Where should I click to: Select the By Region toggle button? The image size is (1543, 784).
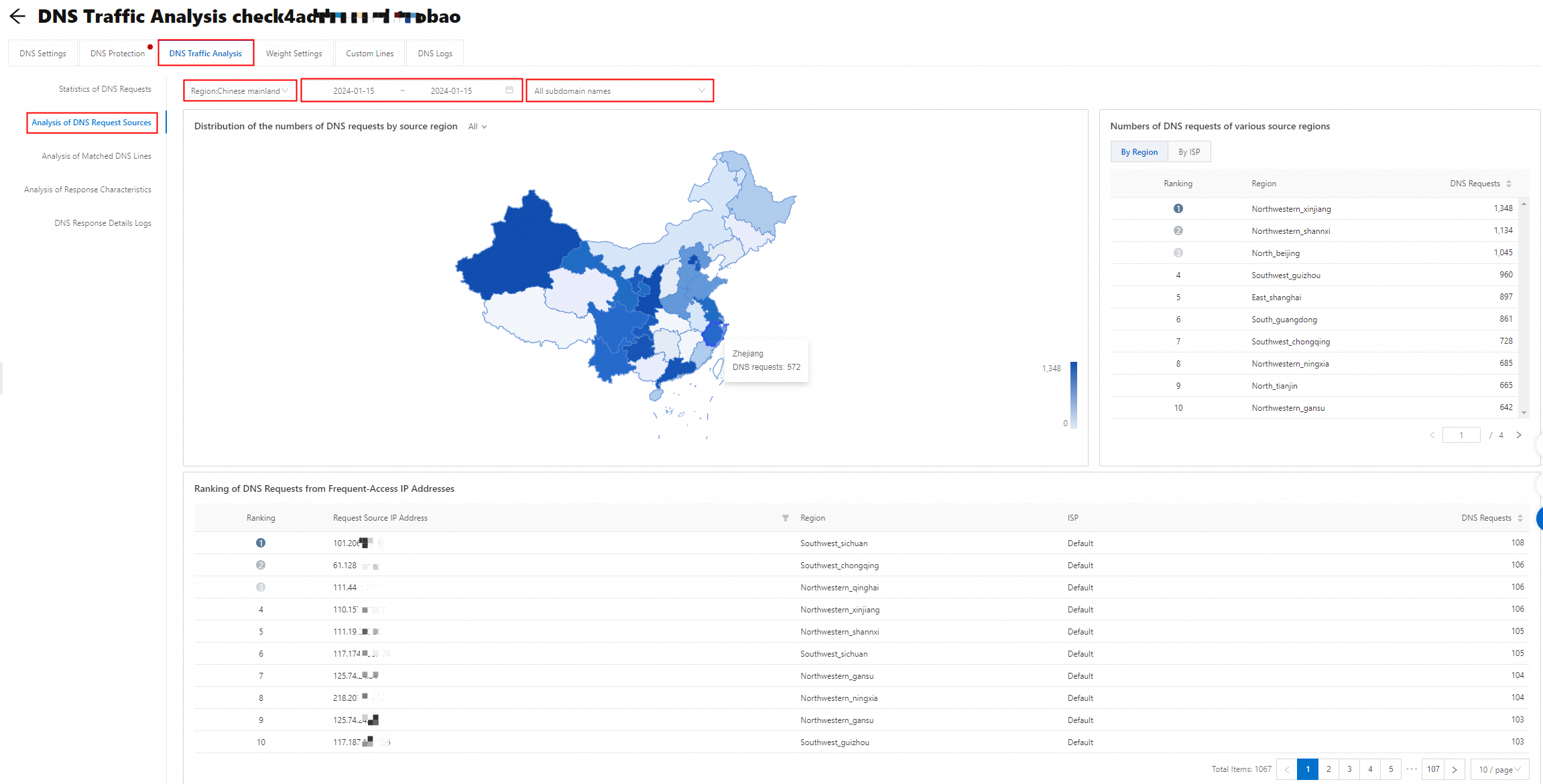pos(1139,152)
